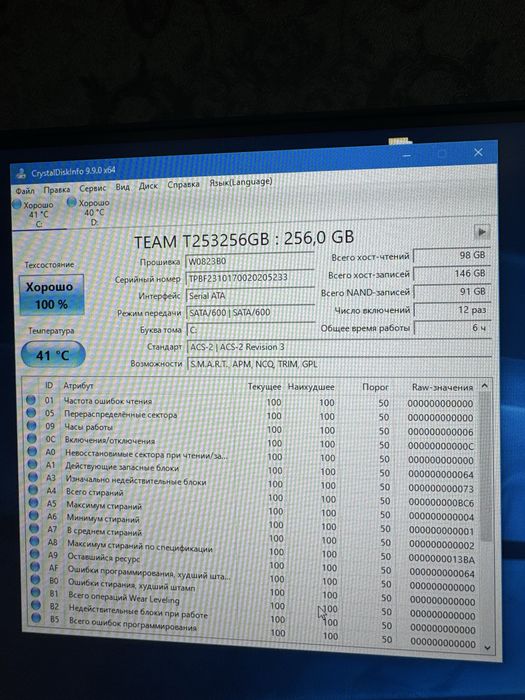Open the Диск menu
Screen dimensions: 525x700
click(148, 186)
